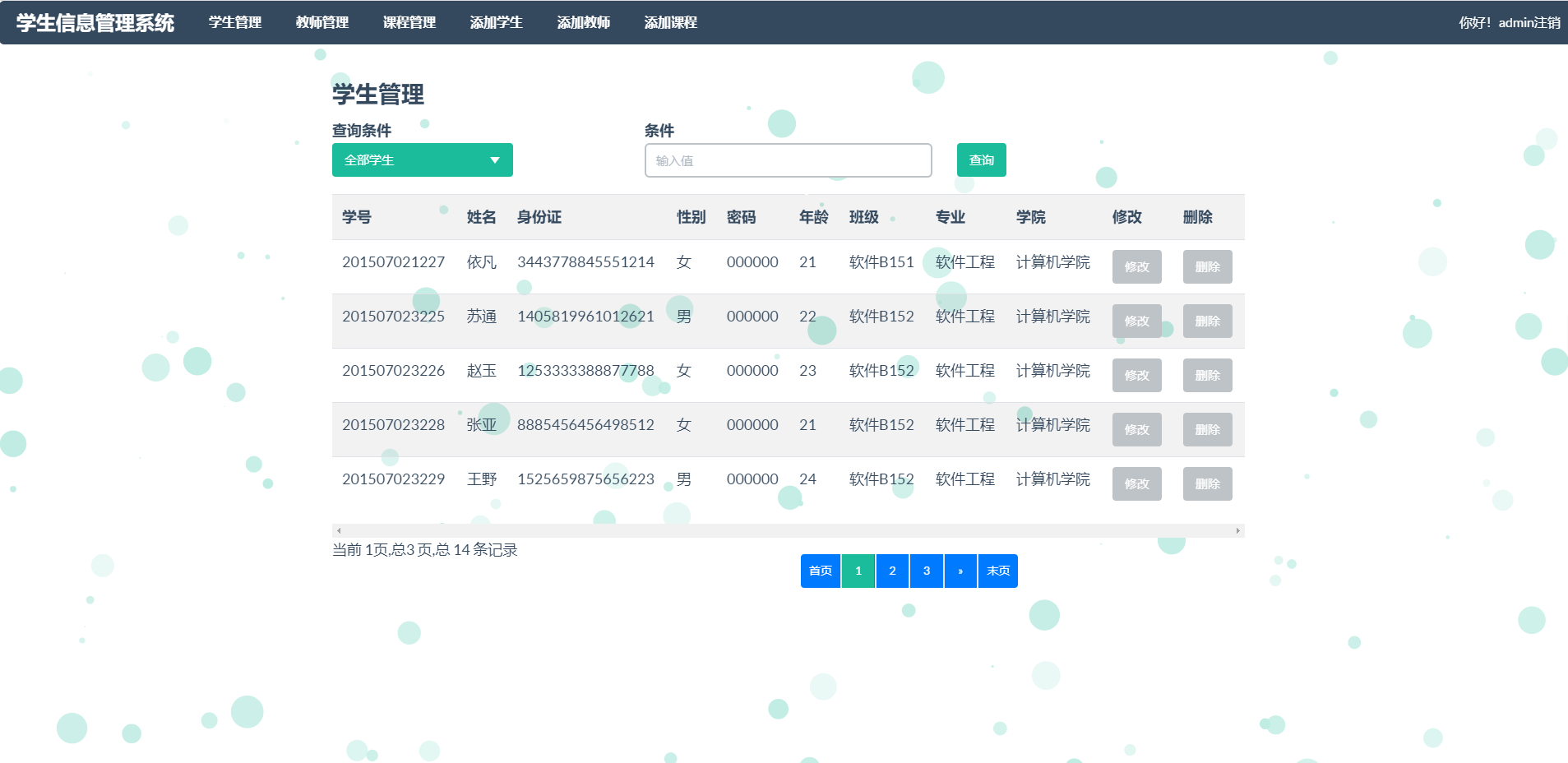1568x763 pixels.
Task: Go to 末页 in pagination
Action: click(x=998, y=571)
